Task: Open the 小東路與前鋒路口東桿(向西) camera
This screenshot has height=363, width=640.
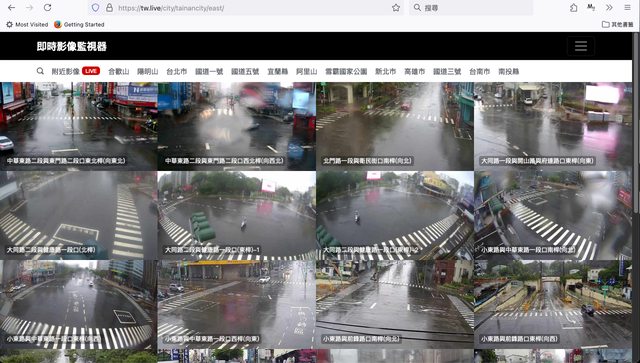Action: coord(553,304)
